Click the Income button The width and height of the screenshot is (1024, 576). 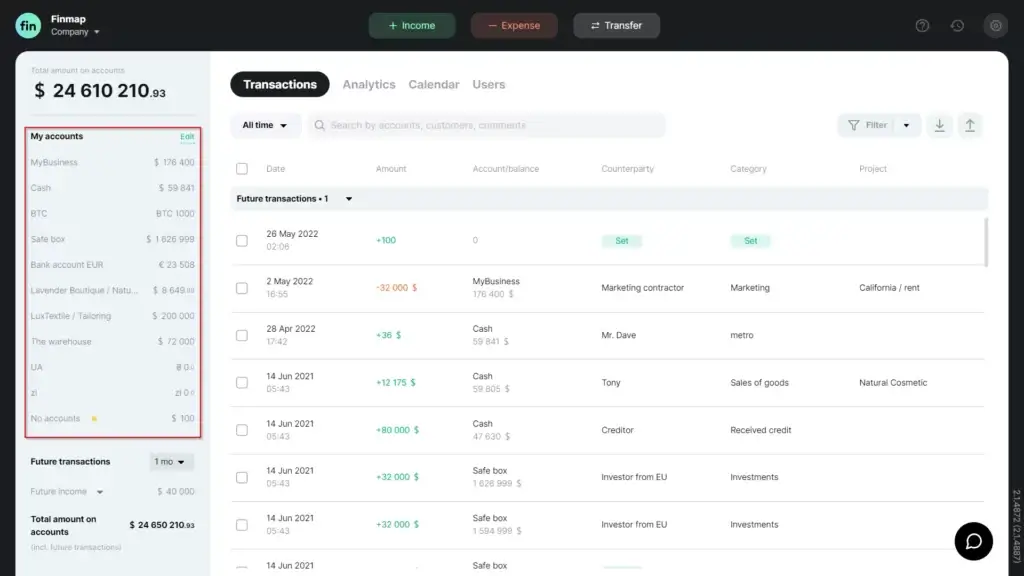[x=411, y=25]
